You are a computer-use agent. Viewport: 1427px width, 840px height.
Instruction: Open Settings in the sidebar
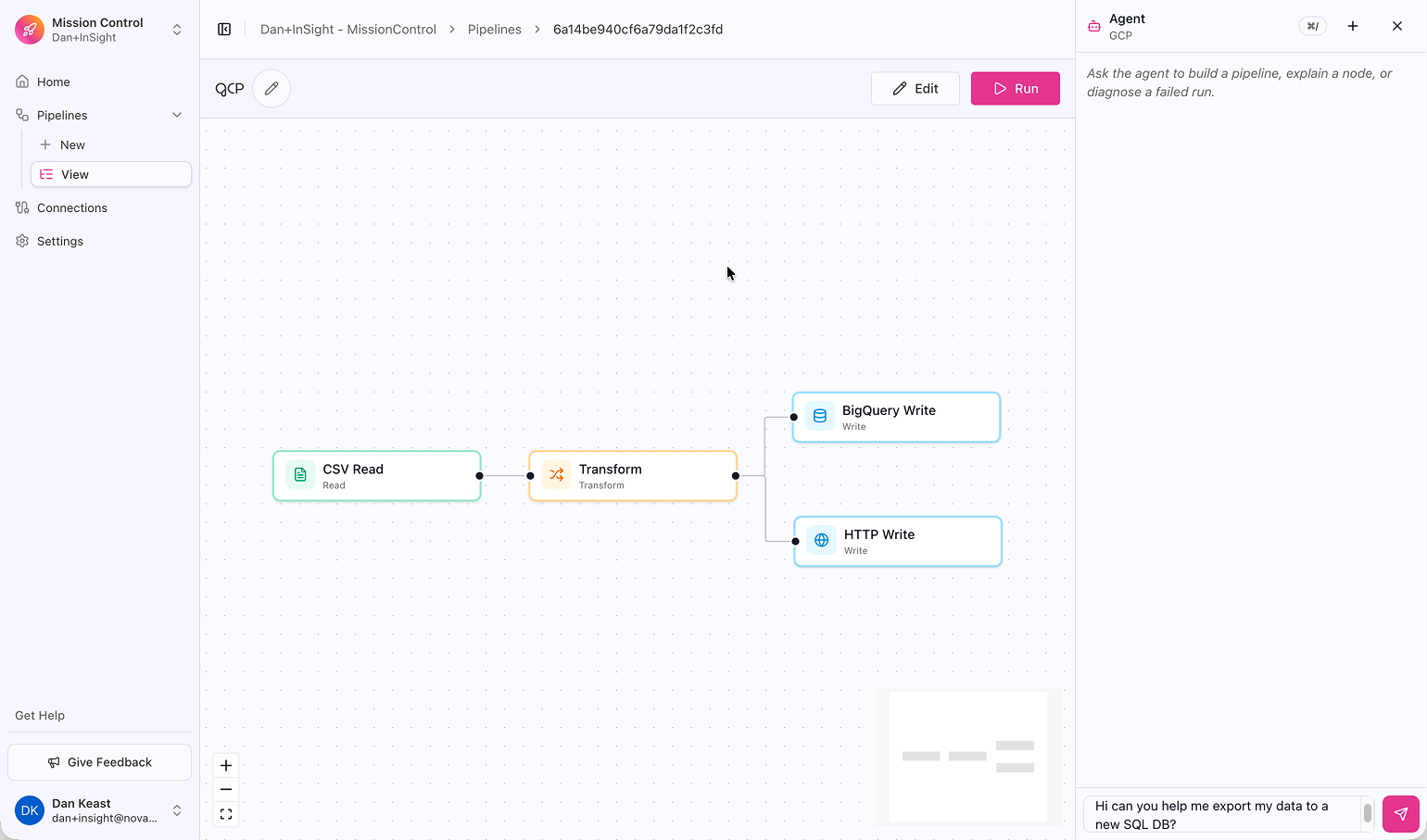click(x=100, y=241)
